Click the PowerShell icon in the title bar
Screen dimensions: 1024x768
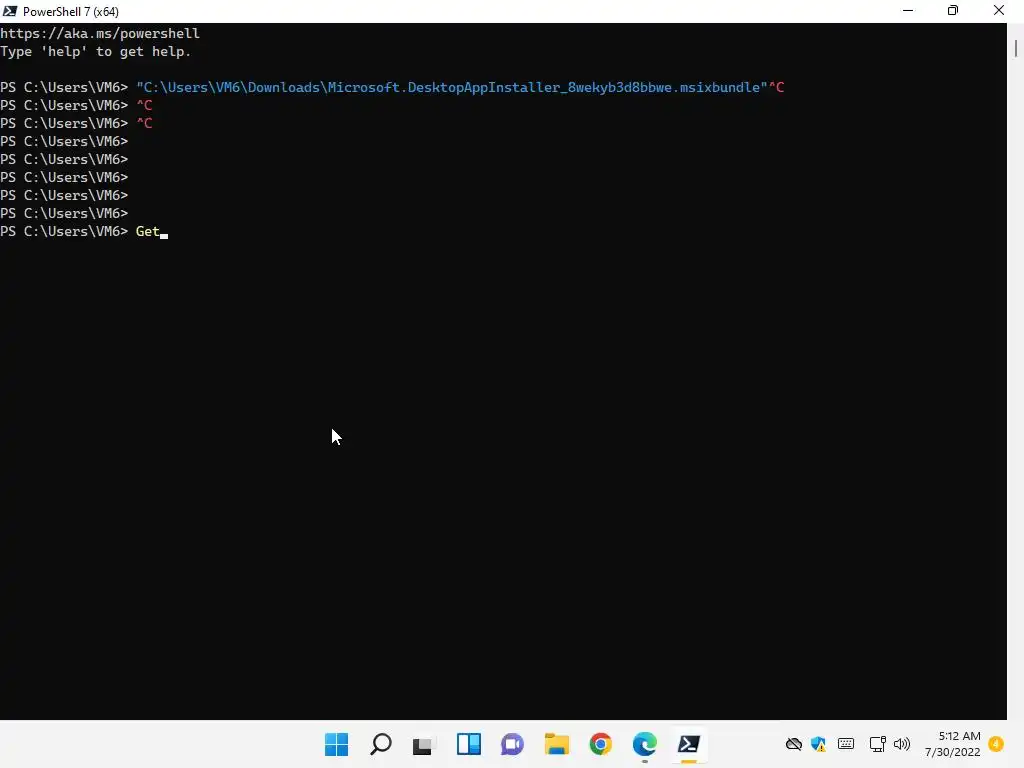(x=10, y=11)
